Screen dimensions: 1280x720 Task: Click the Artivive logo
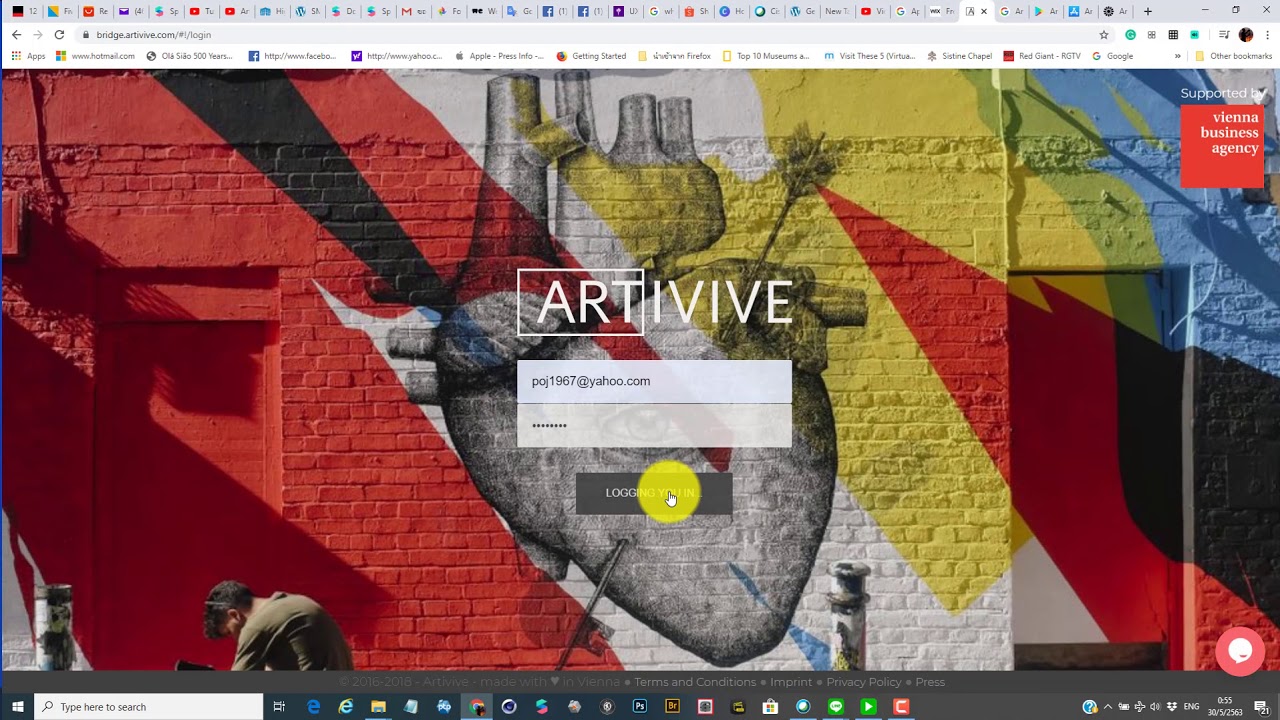coord(655,302)
